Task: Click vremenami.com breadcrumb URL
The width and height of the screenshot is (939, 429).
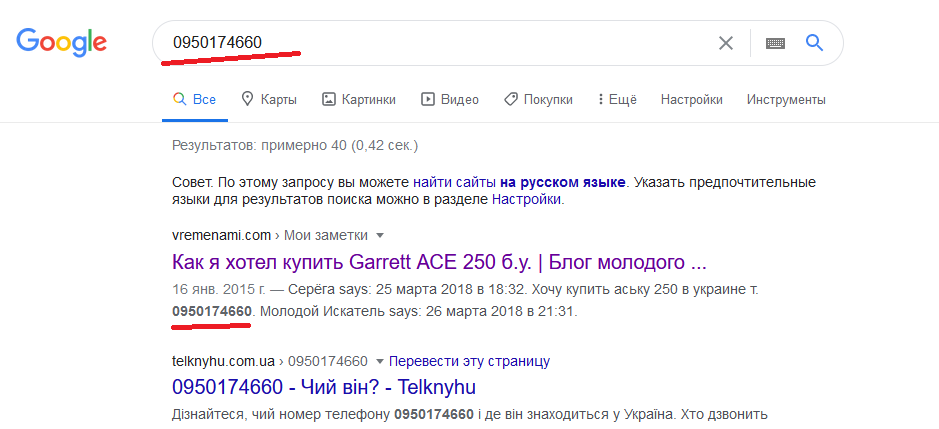Action: tap(222, 235)
